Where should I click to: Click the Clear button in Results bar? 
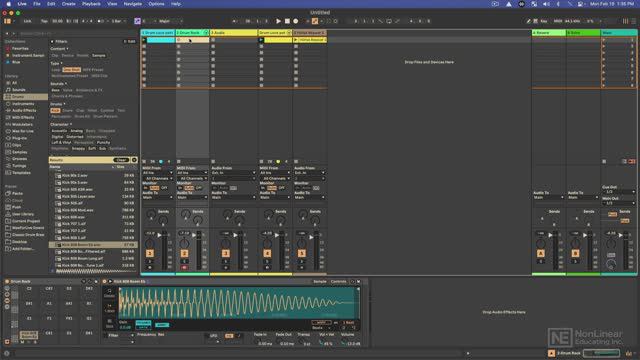pyautogui.click(x=121, y=160)
